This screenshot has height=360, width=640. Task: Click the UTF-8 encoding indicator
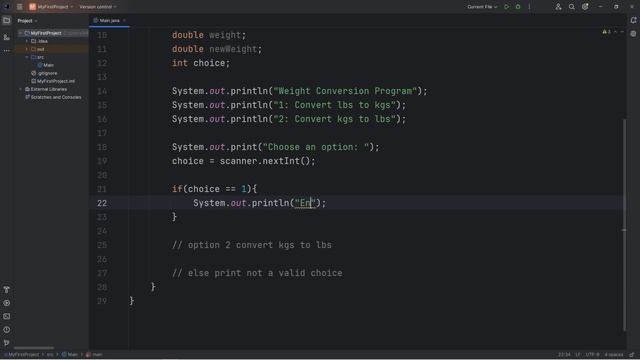pyautogui.click(x=592, y=355)
